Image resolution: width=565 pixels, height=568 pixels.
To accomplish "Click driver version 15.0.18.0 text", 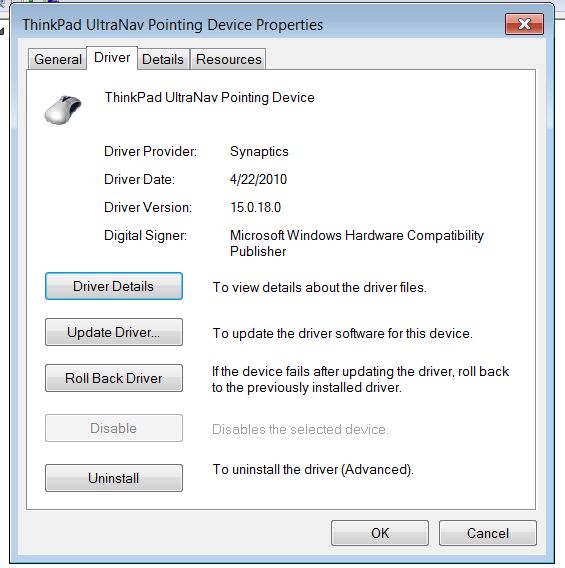I will 255,207.
